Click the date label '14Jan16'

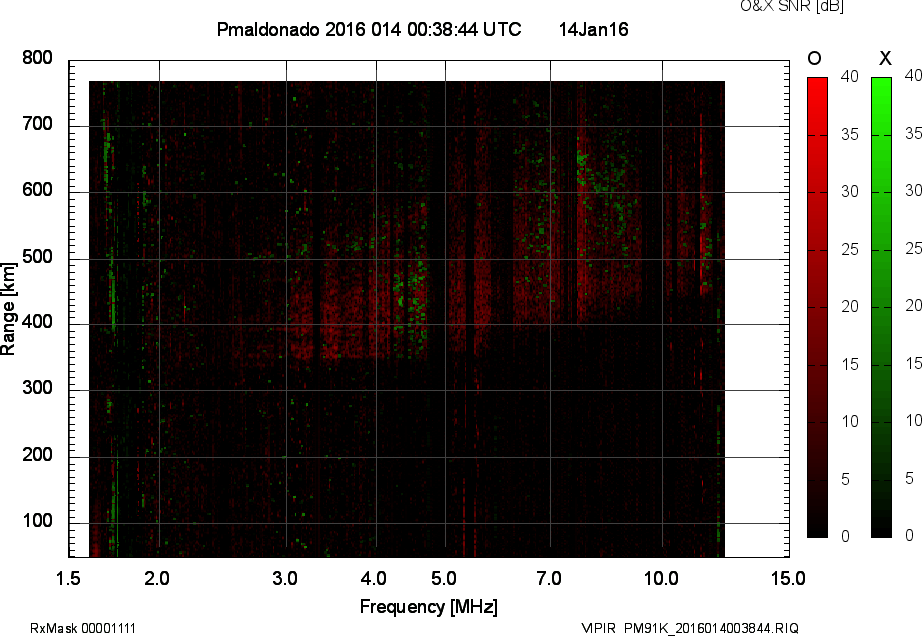[593, 29]
